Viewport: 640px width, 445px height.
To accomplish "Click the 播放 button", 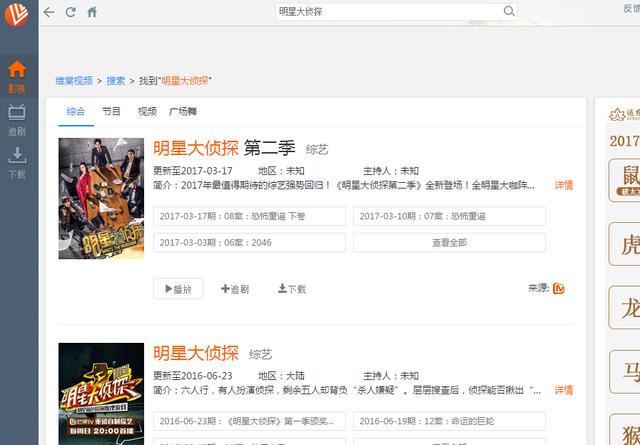I will (178, 289).
